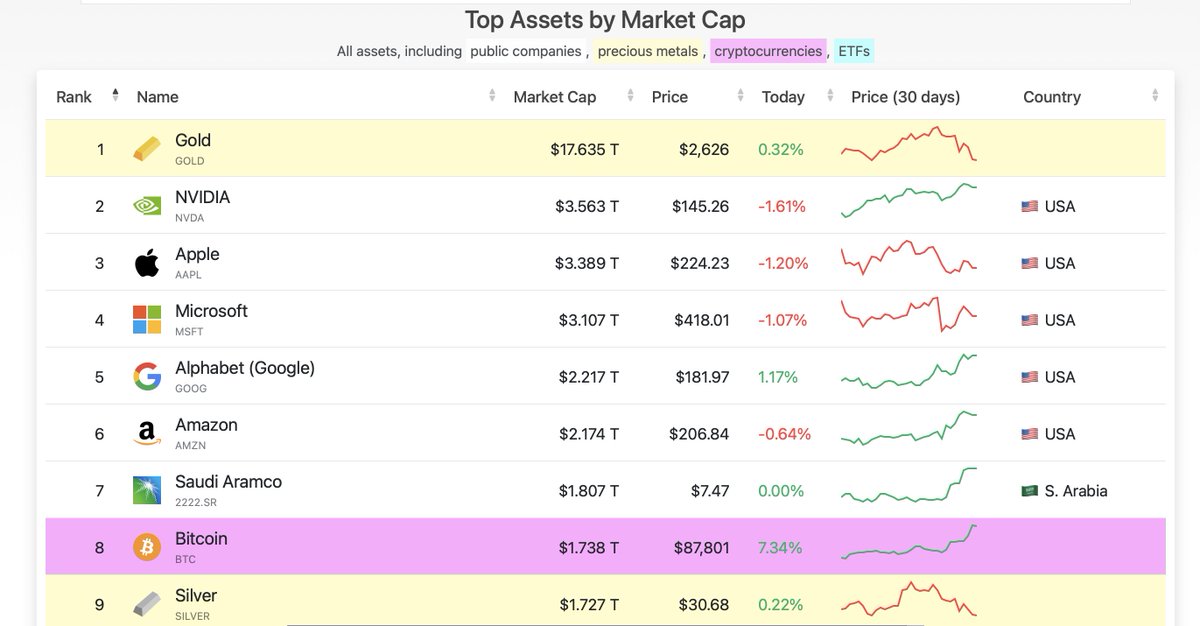Click the USA flag in NVIDIA row
Image resolution: width=1200 pixels, height=626 pixels.
1029,207
